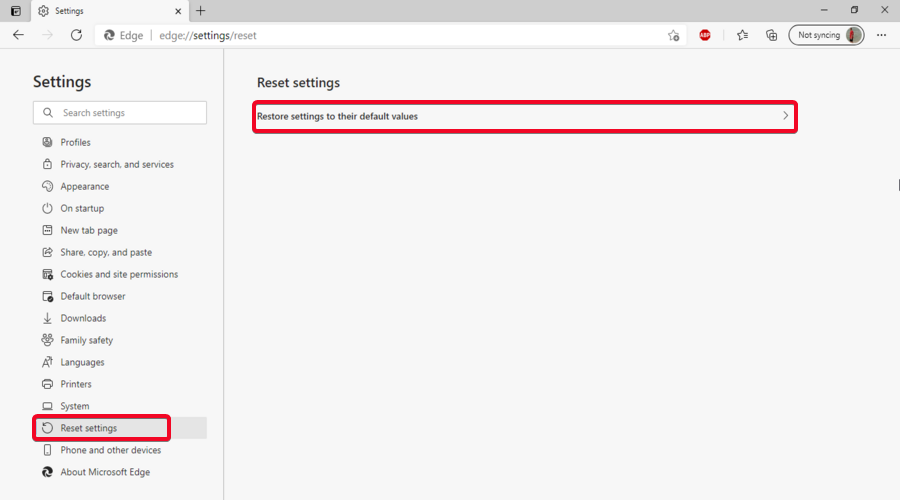Open the vertical tabs icon in title bar

point(15,11)
